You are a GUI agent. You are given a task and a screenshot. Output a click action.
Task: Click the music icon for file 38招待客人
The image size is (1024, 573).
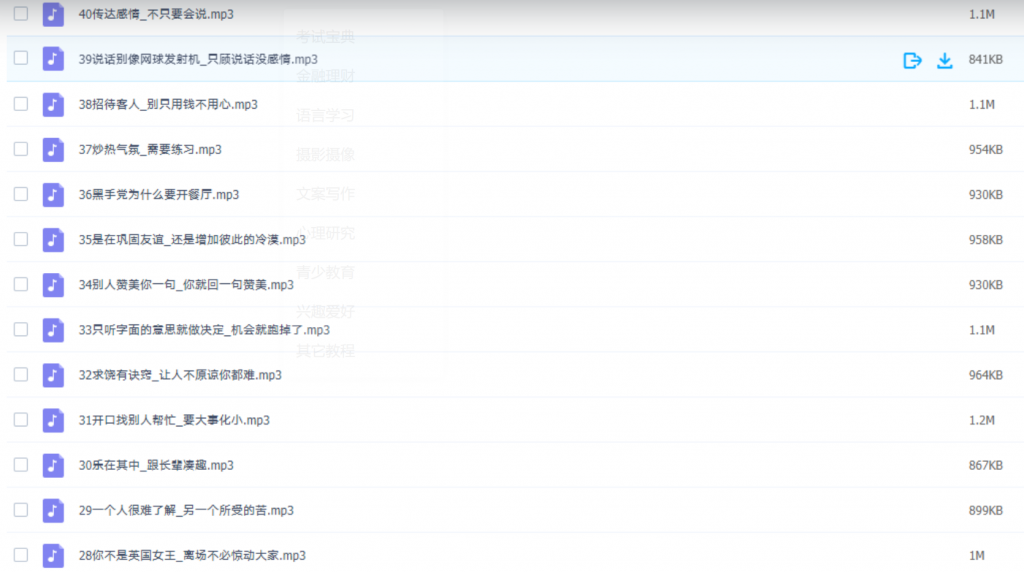(x=53, y=104)
